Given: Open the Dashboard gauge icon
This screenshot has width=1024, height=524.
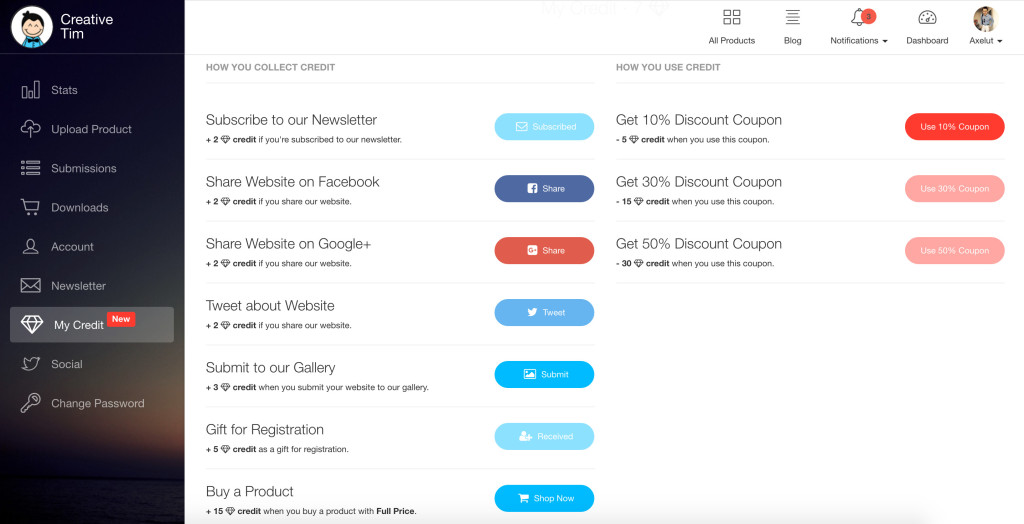Looking at the screenshot, I should pos(927,17).
